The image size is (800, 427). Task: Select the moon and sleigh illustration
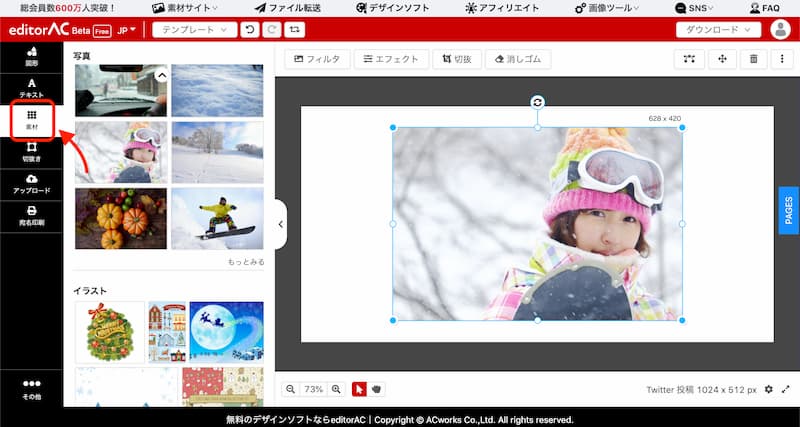pyautogui.click(x=227, y=332)
